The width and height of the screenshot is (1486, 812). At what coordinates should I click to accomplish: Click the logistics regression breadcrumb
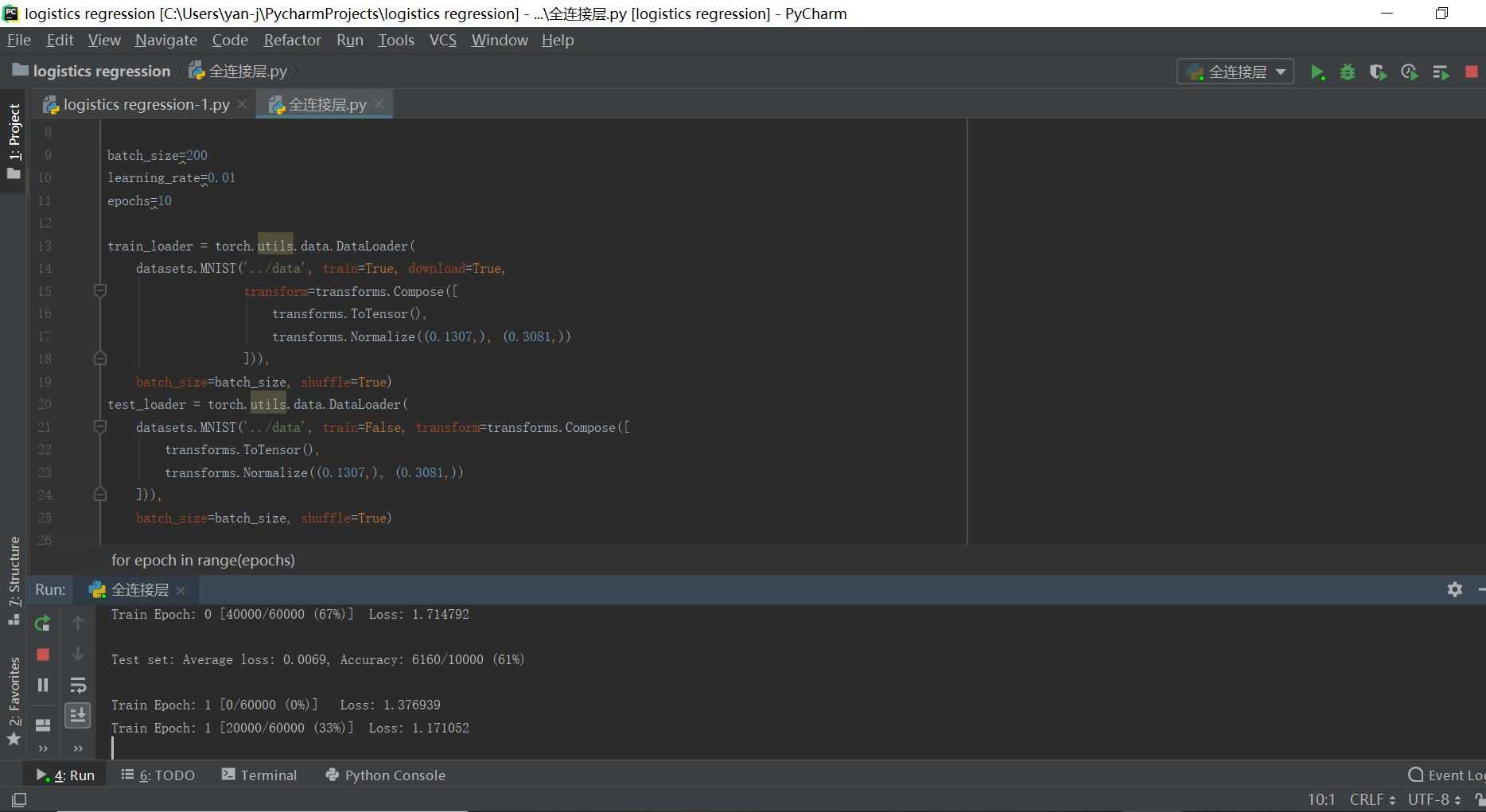point(91,72)
